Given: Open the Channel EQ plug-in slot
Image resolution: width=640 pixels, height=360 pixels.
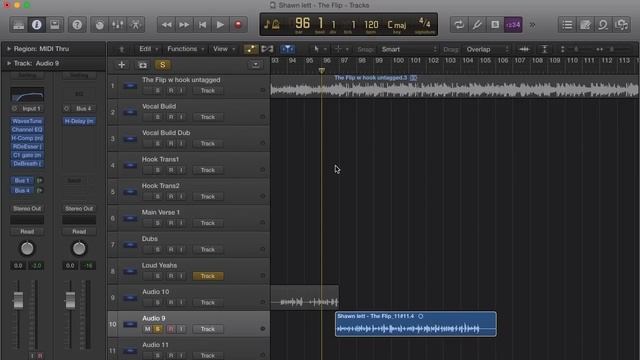Looking at the screenshot, I should click(27, 130).
